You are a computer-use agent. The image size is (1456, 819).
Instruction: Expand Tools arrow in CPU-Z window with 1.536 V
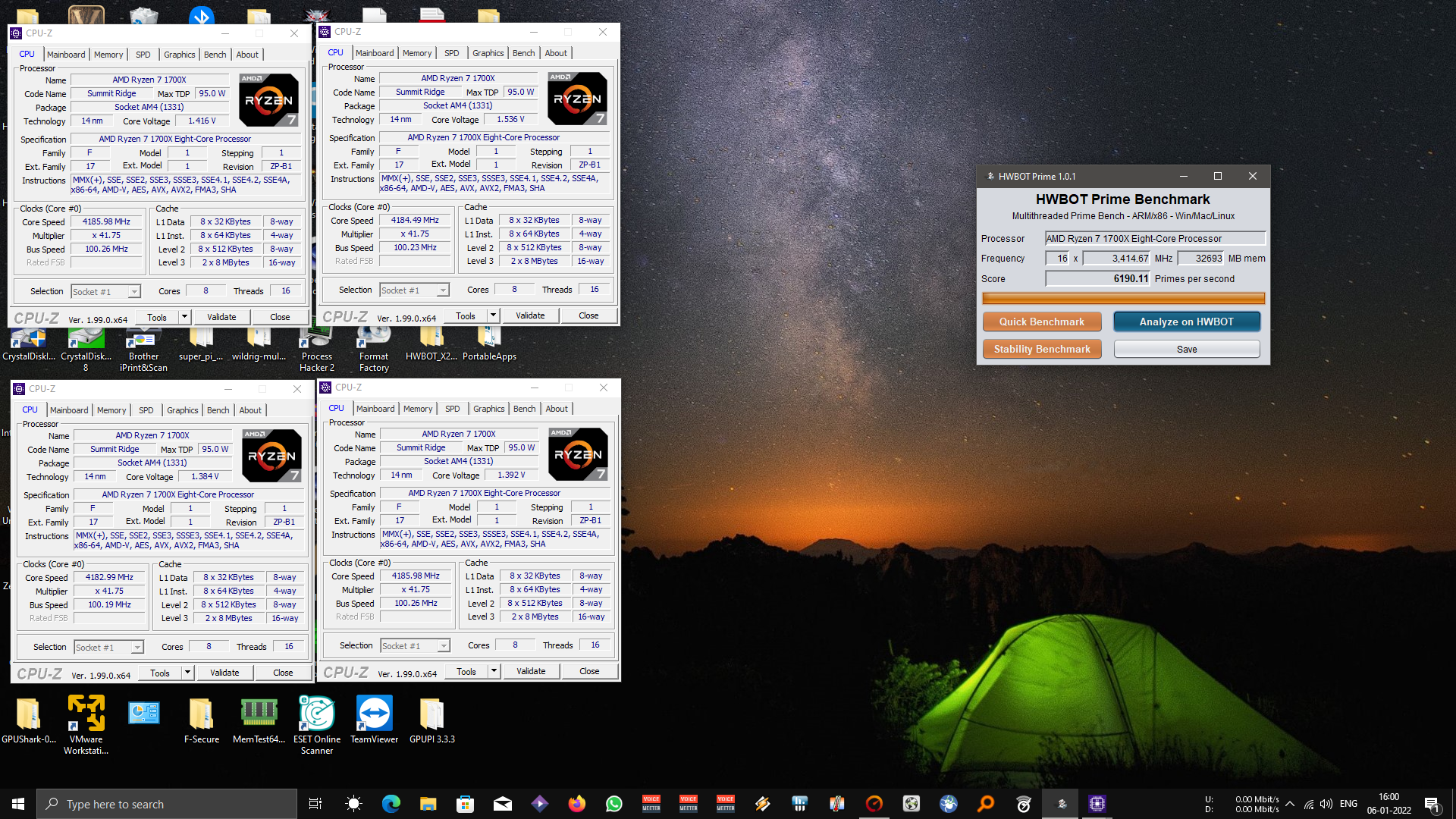click(493, 315)
